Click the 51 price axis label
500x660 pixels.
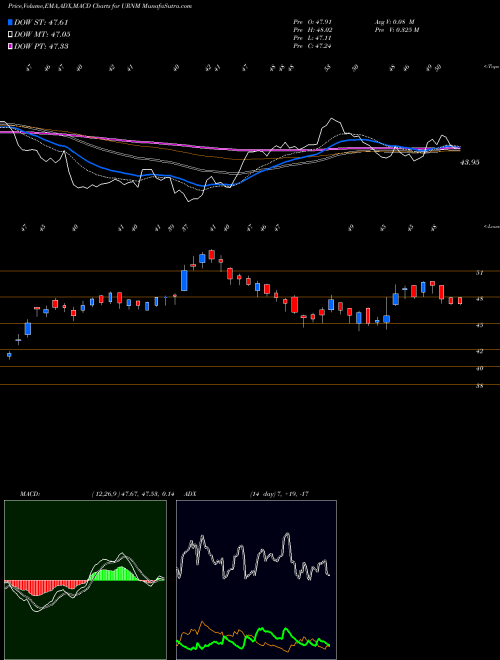pos(479,273)
